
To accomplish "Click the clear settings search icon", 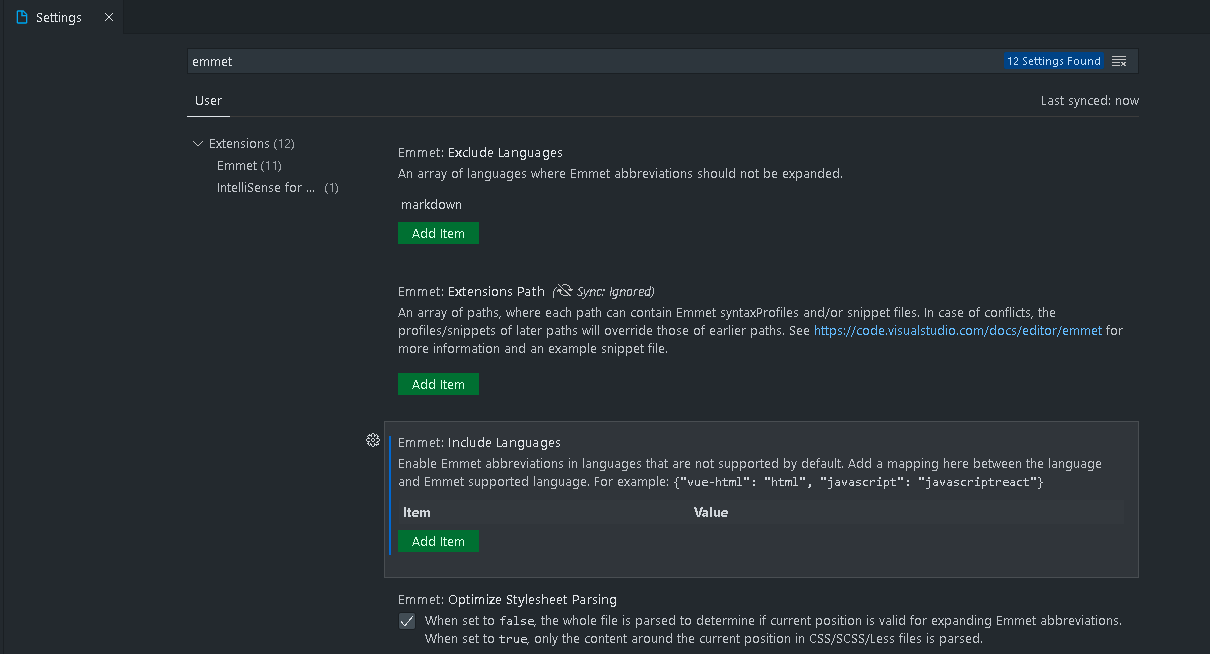I will 1119,61.
